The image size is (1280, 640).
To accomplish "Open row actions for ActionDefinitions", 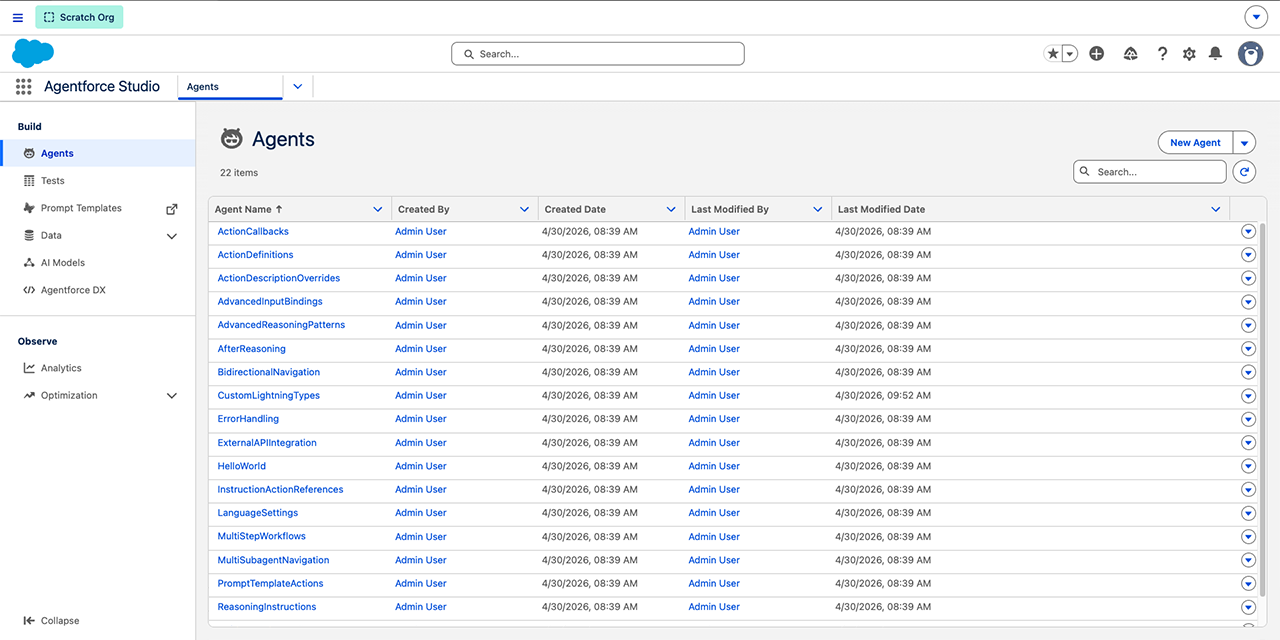I will pos(1248,255).
